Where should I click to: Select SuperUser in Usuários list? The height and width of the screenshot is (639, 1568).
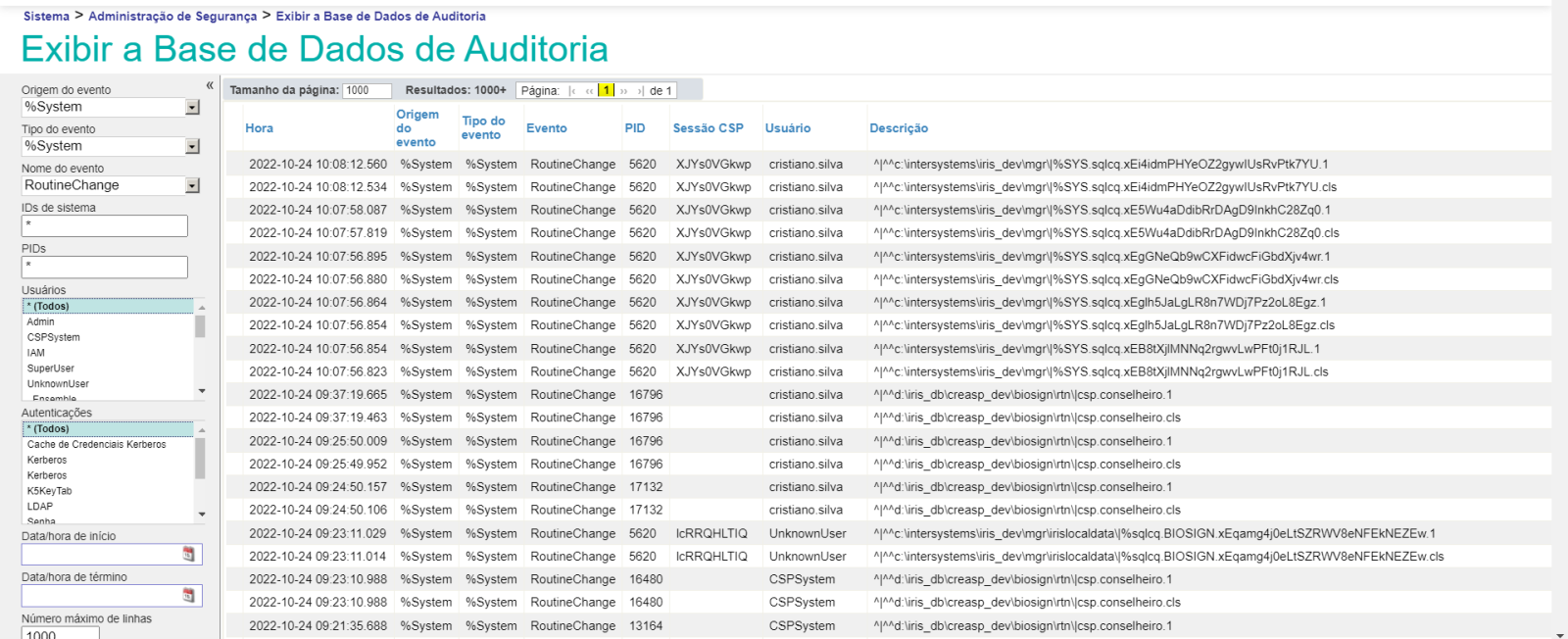pyautogui.click(x=51, y=369)
